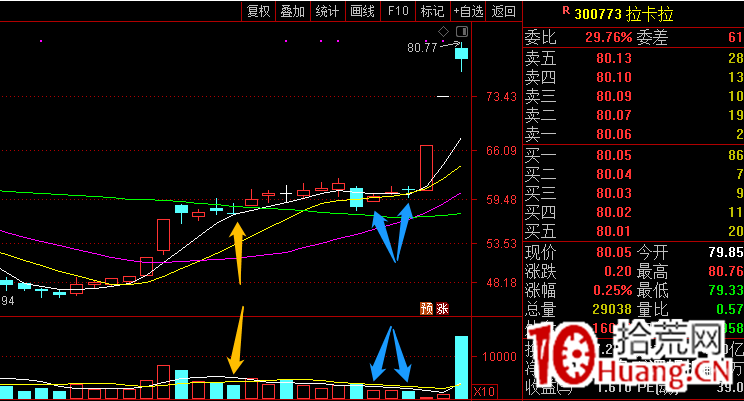The width and height of the screenshot is (744, 401).
Task: Select the 涨跌 value 0.20
Action: coord(618,271)
